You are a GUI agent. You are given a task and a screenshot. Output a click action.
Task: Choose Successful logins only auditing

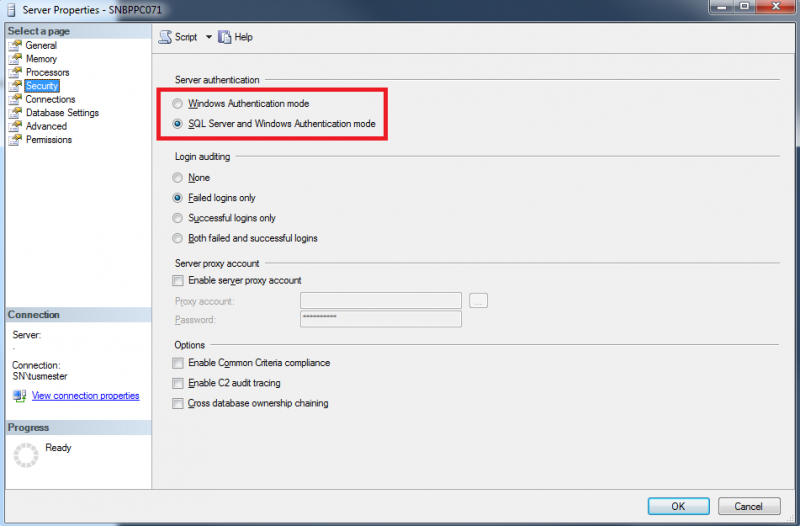coord(177,218)
